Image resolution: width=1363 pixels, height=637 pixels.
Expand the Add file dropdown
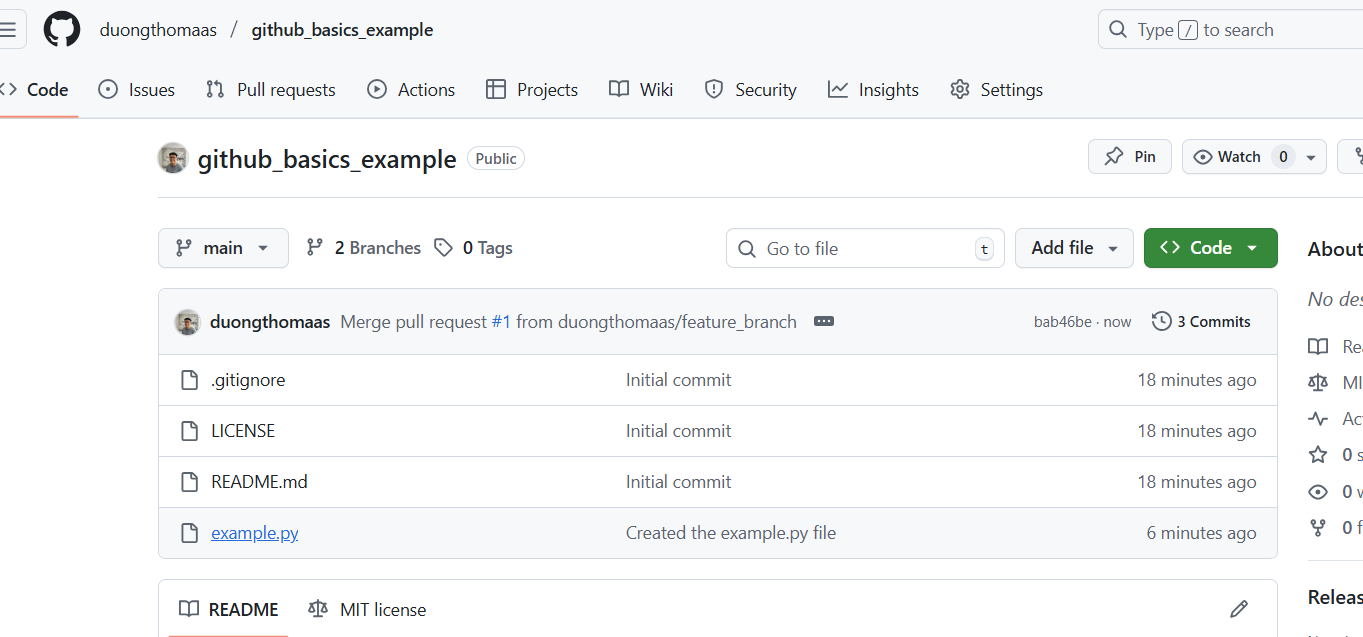coord(1074,248)
